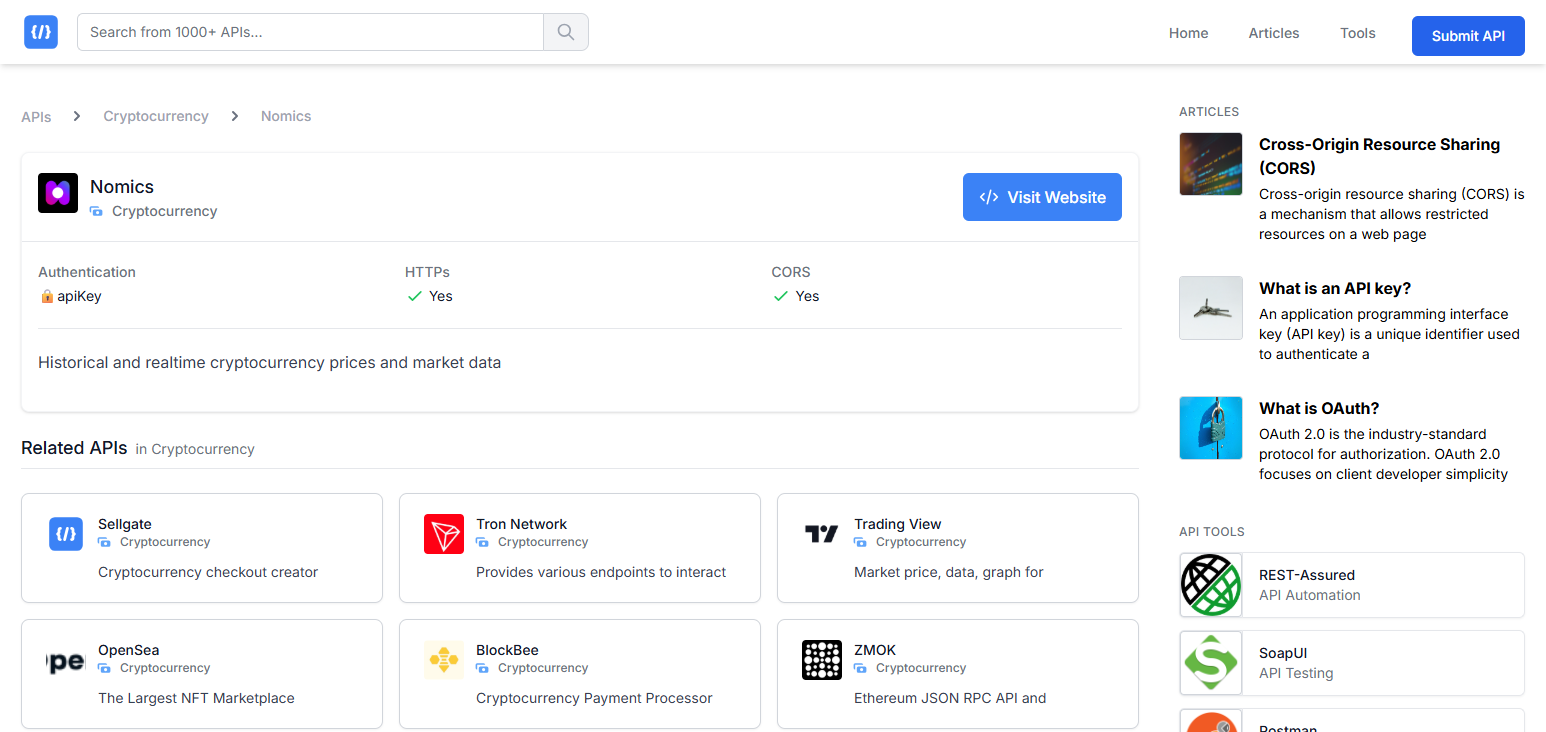
Task: Click the 'Cryptocurrency checkout creator' description
Action: pos(208,572)
